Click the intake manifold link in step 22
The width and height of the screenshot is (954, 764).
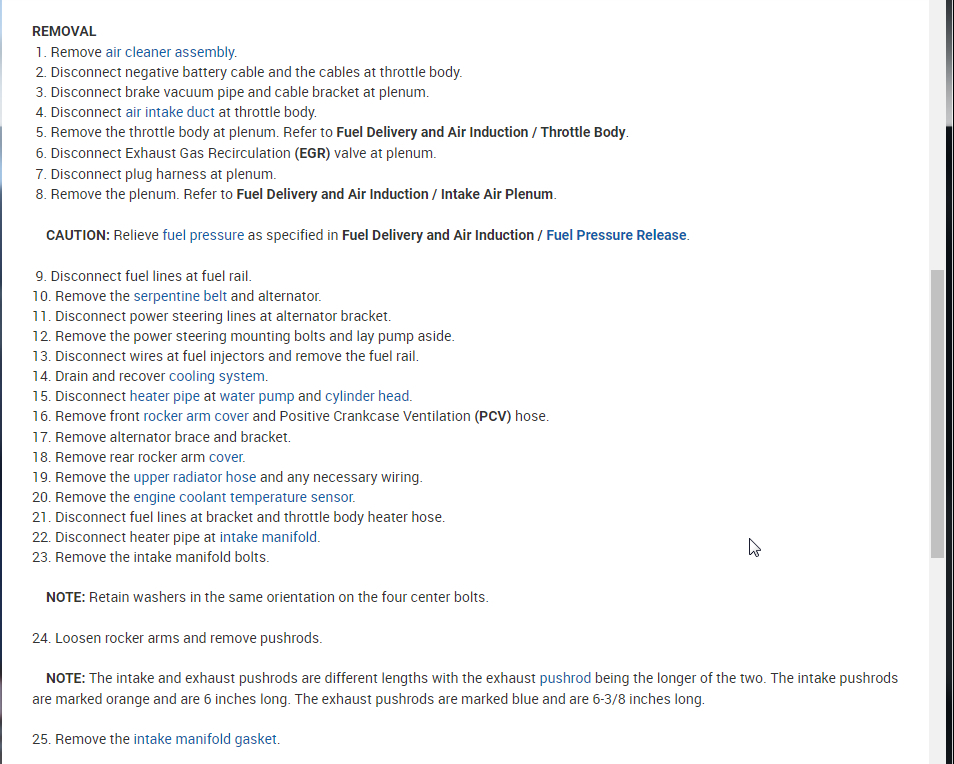269,537
